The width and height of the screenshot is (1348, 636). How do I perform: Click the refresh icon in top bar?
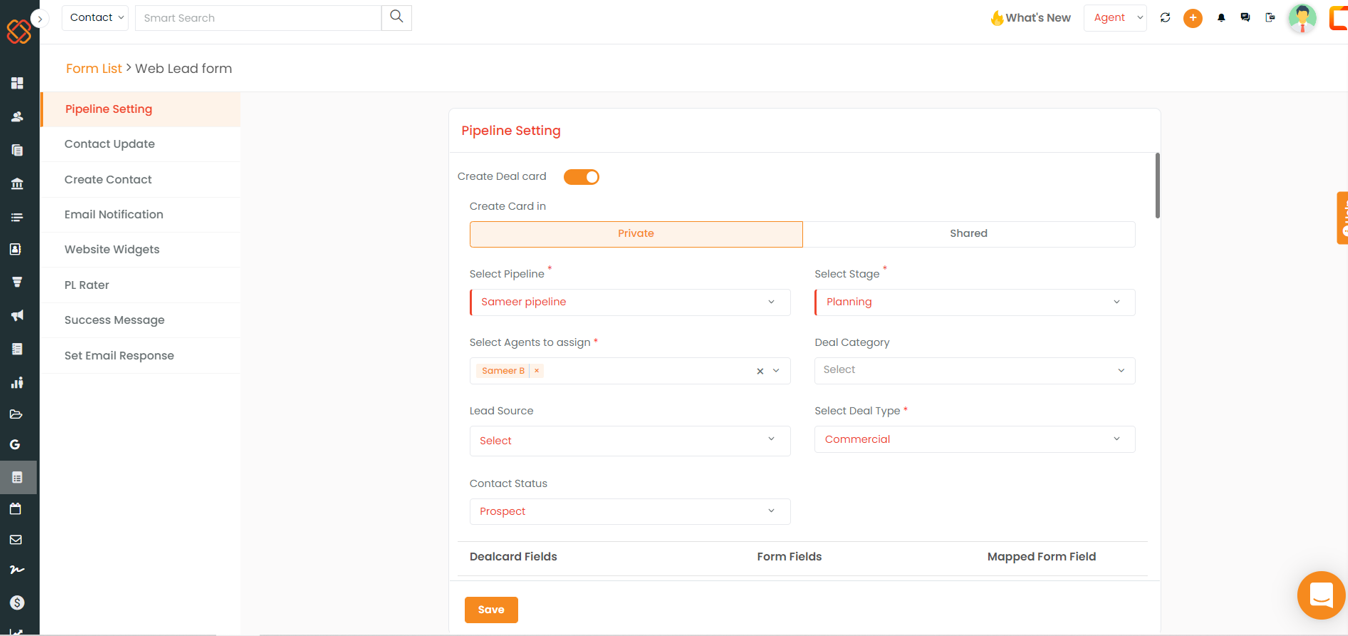[1165, 18]
